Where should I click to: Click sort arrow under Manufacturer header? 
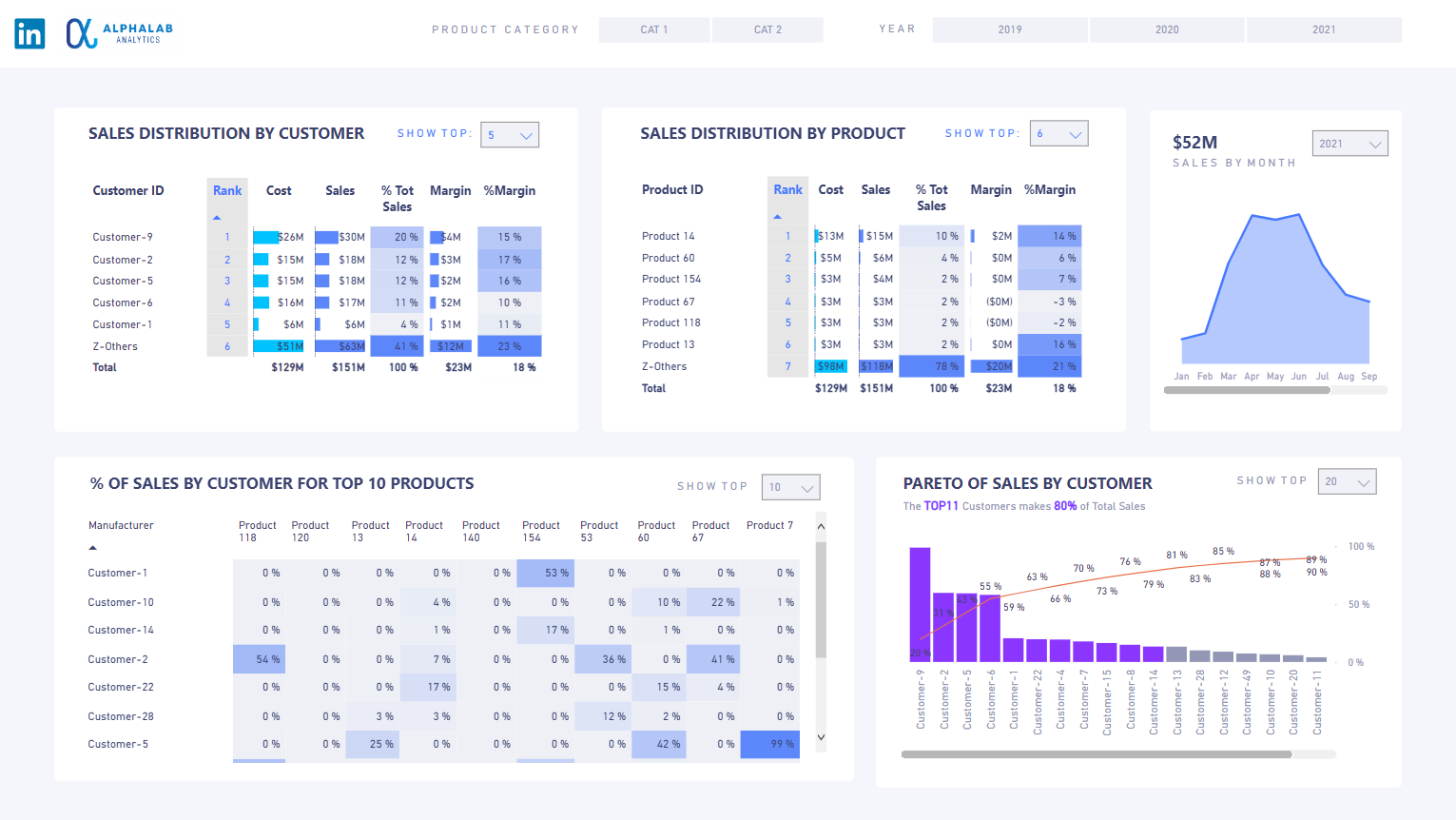(92, 548)
